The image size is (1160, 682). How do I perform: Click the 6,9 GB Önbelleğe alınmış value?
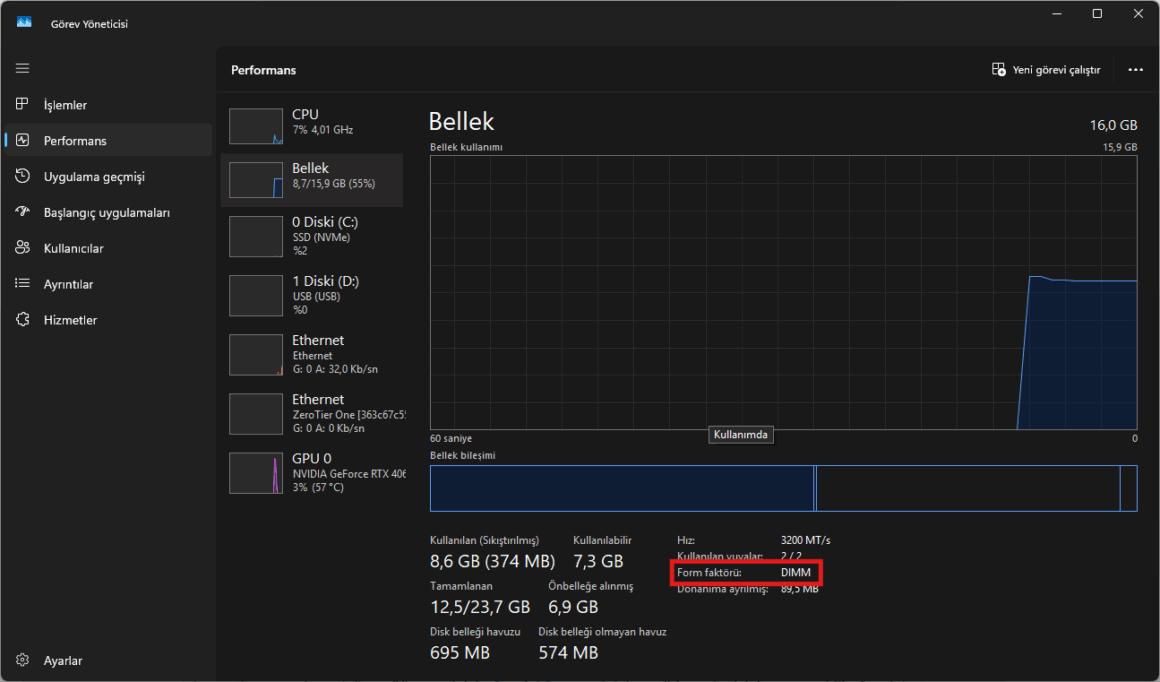(x=573, y=607)
